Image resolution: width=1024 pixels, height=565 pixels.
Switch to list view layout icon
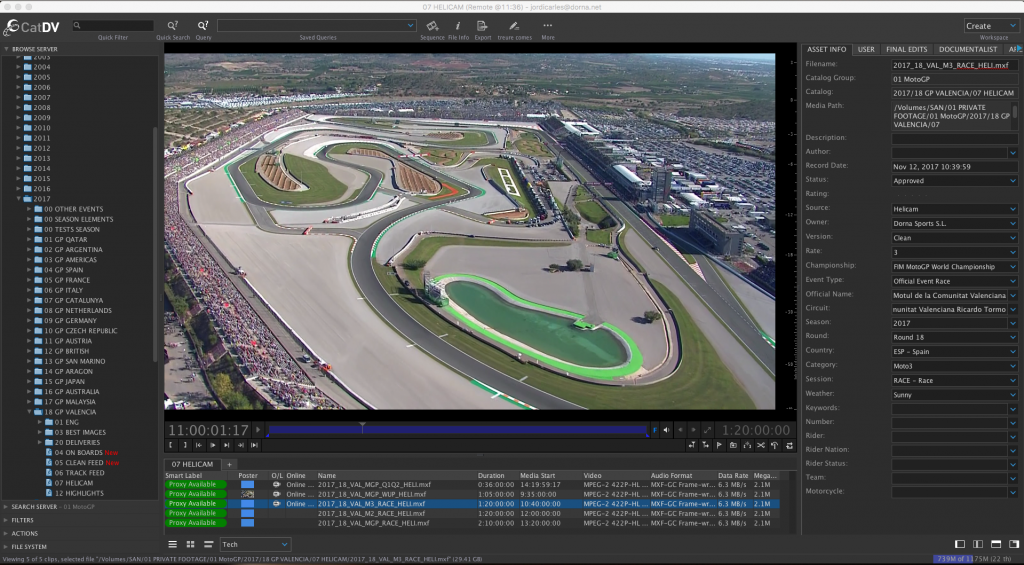point(172,544)
